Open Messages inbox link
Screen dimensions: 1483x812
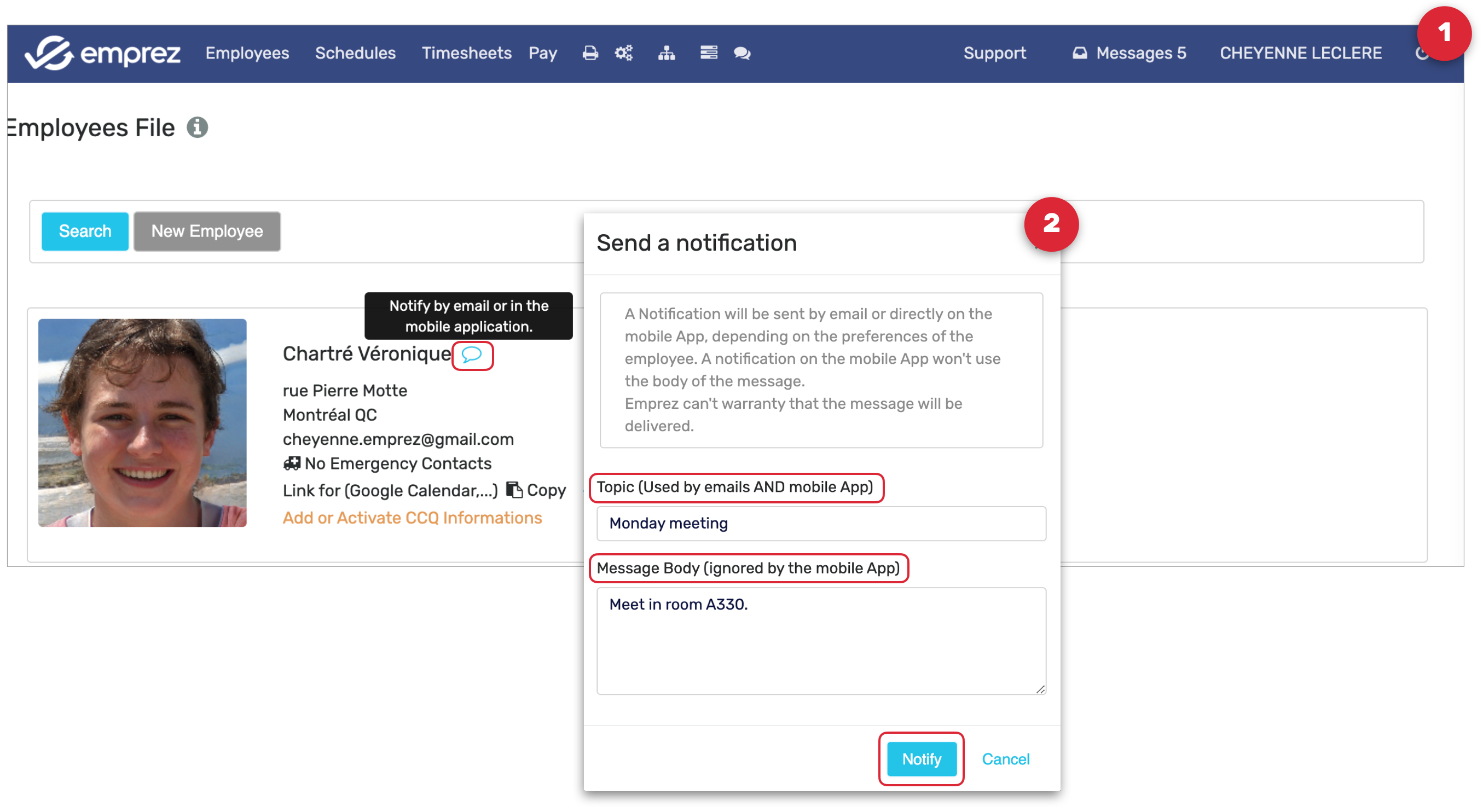1129,53
